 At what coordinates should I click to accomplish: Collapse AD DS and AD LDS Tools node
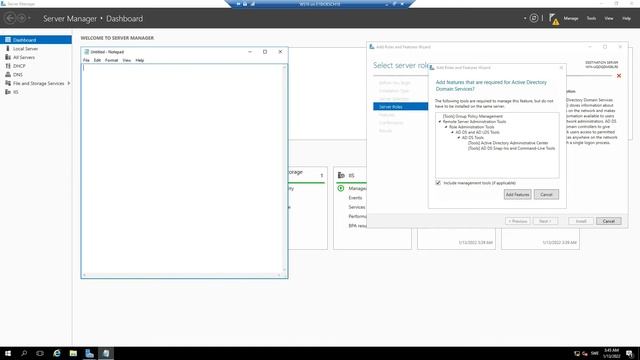tap(452, 132)
